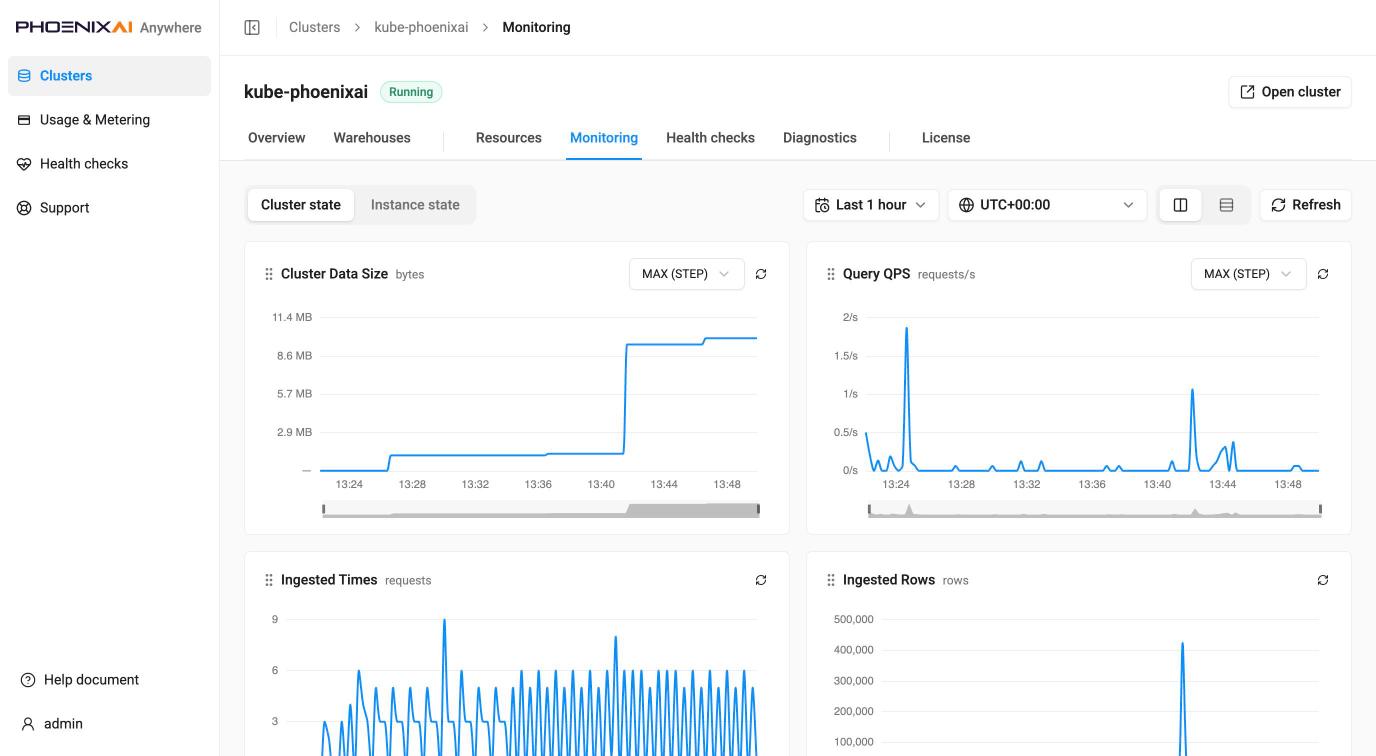Click the Clusters database icon in the sidebar
Viewport: 1376px width, 756px height.
coord(24,76)
